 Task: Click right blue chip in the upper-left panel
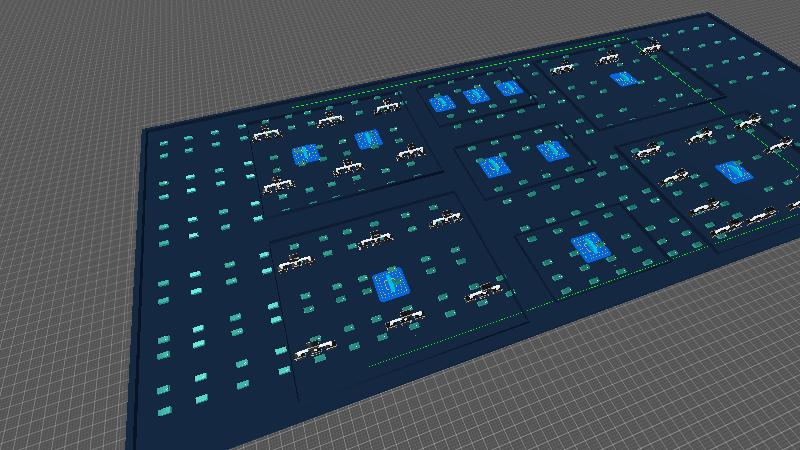(x=365, y=140)
